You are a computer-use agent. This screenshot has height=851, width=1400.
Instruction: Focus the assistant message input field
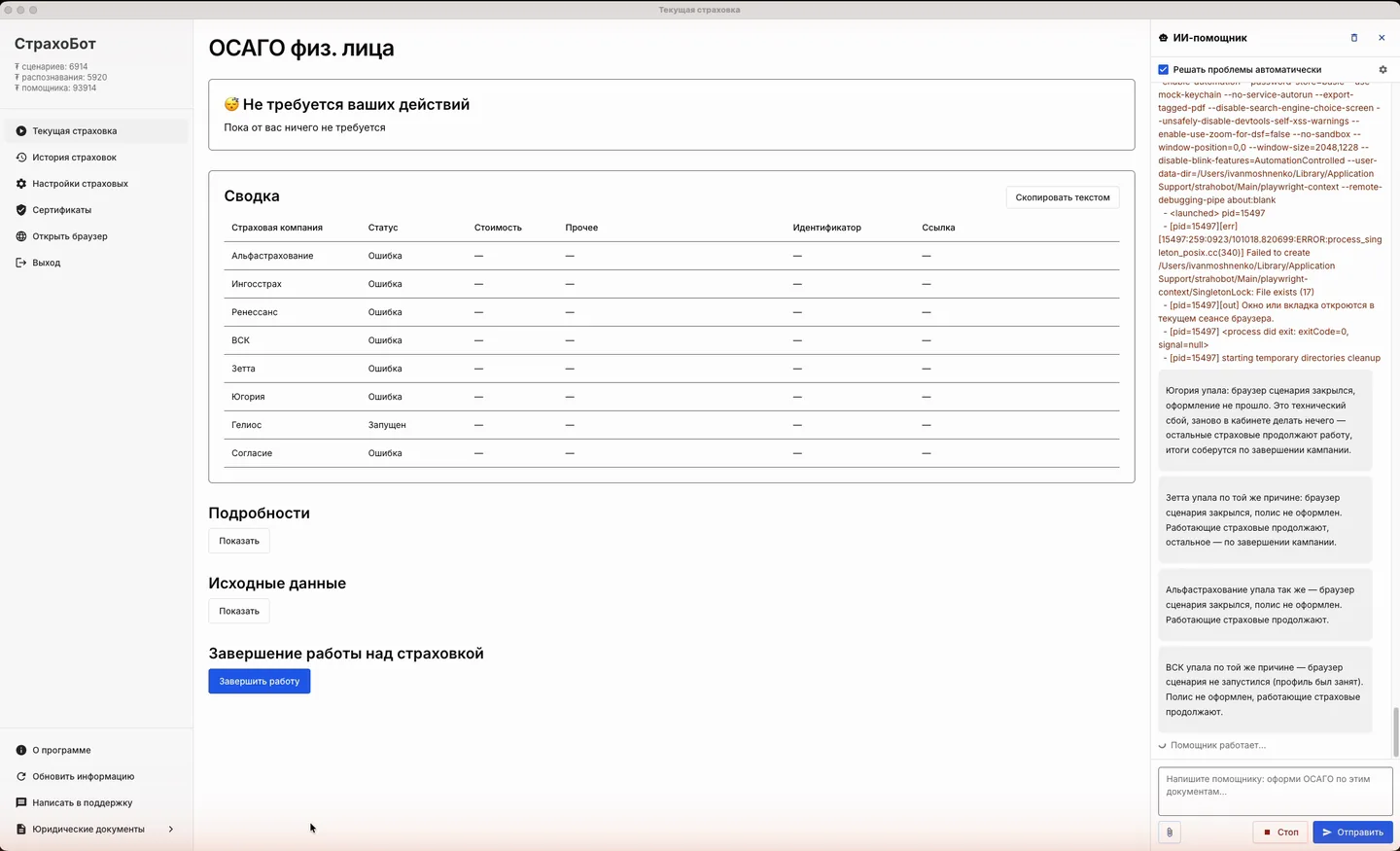[x=1276, y=791]
